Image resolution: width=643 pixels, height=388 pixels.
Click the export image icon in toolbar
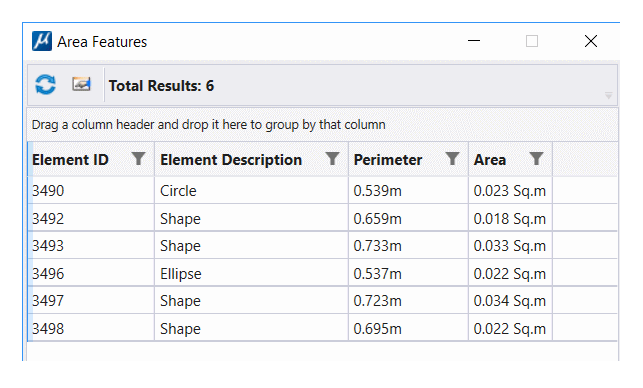81,84
